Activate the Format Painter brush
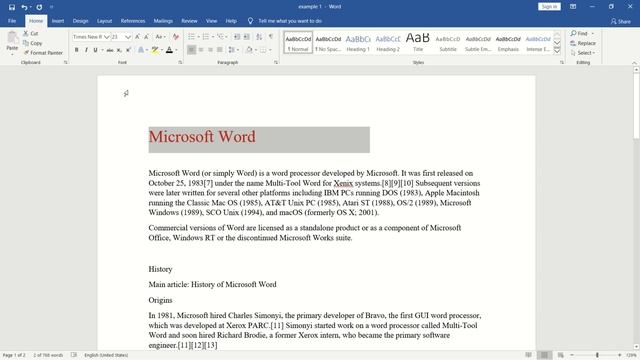The height and width of the screenshot is (360, 640). click(43, 53)
